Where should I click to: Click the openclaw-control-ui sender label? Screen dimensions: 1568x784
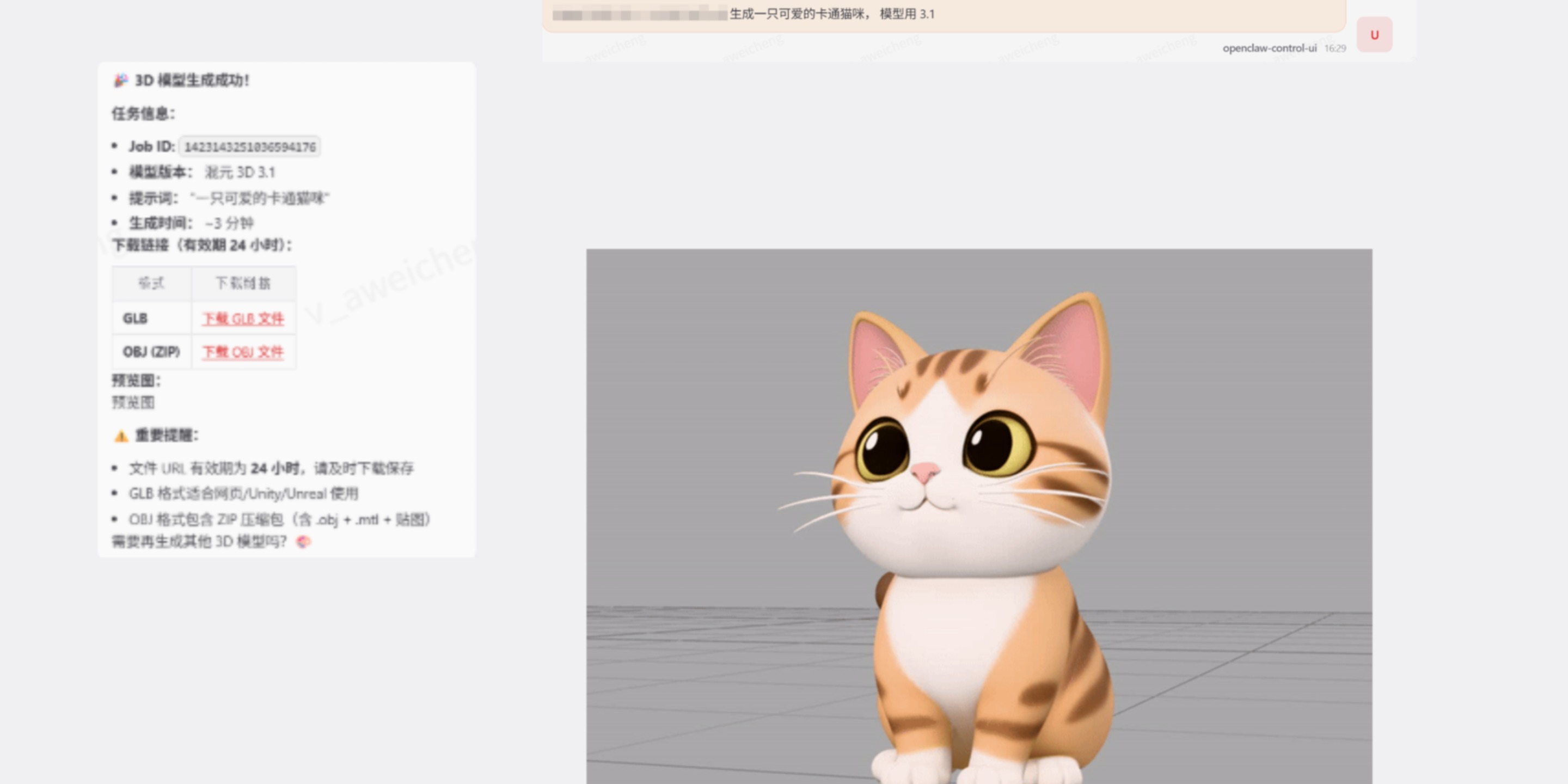click(x=1269, y=48)
